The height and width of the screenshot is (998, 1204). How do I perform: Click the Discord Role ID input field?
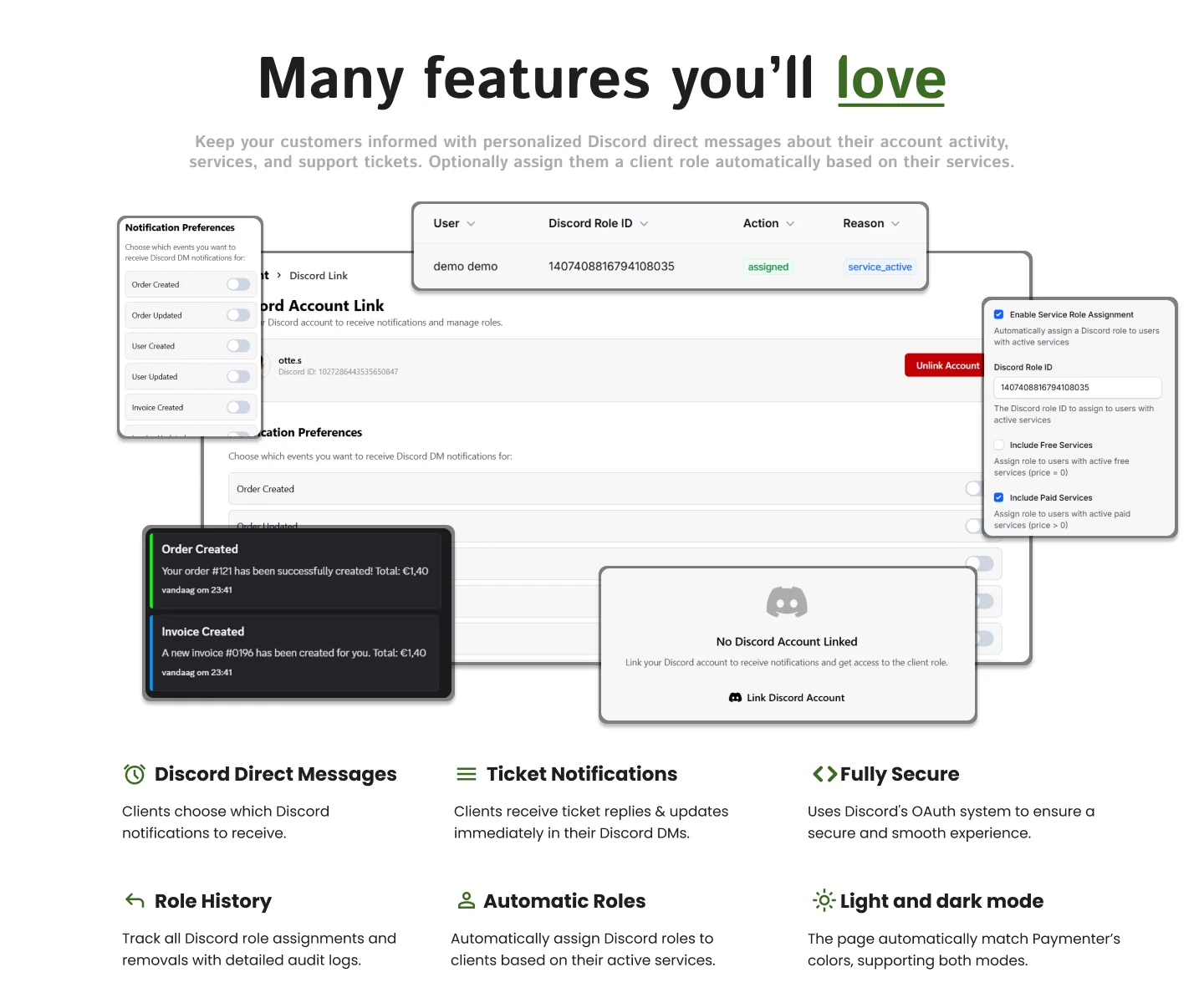coord(1077,387)
